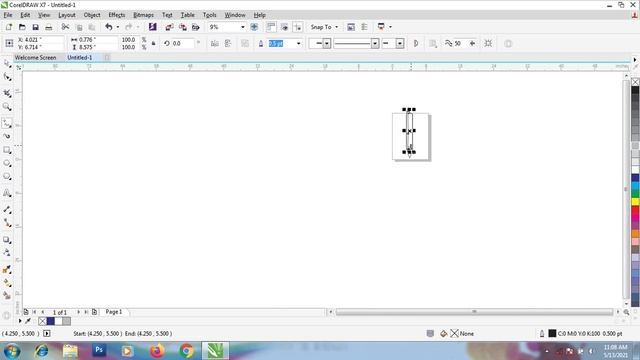Toggle the Bounding Box button
The image size is (640, 360).
[488, 43]
